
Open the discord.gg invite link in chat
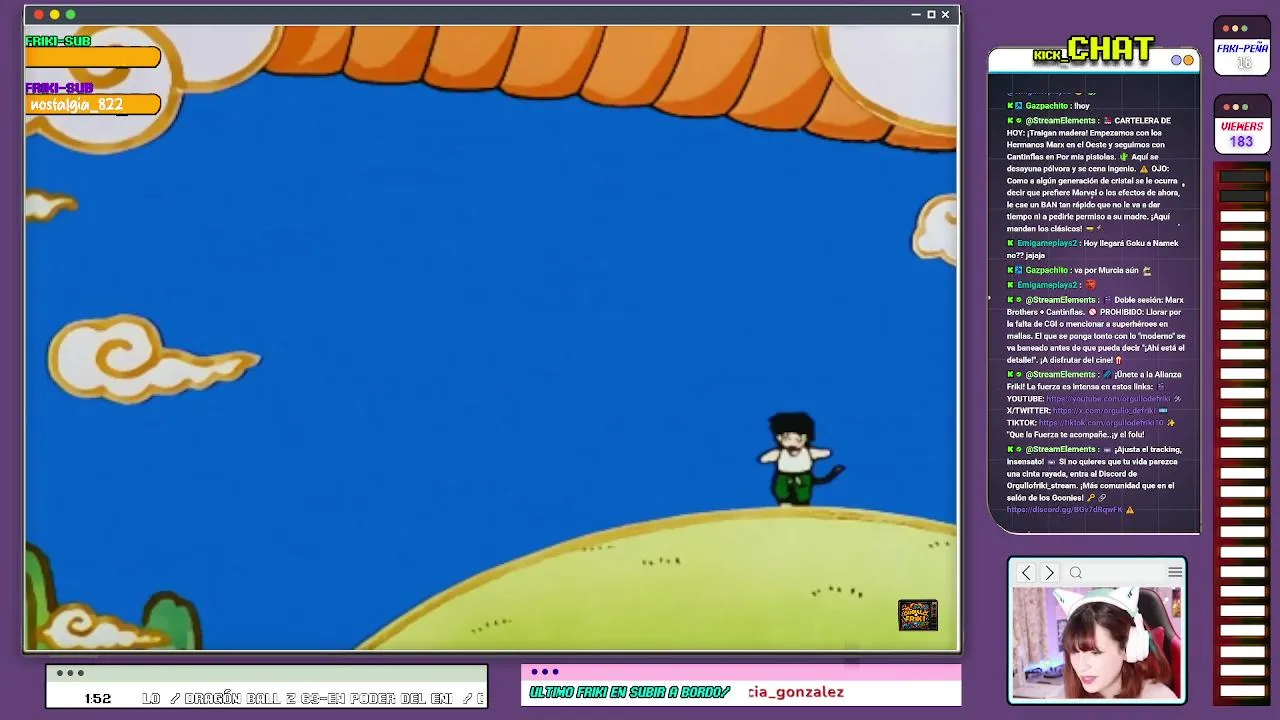(x=1065, y=510)
